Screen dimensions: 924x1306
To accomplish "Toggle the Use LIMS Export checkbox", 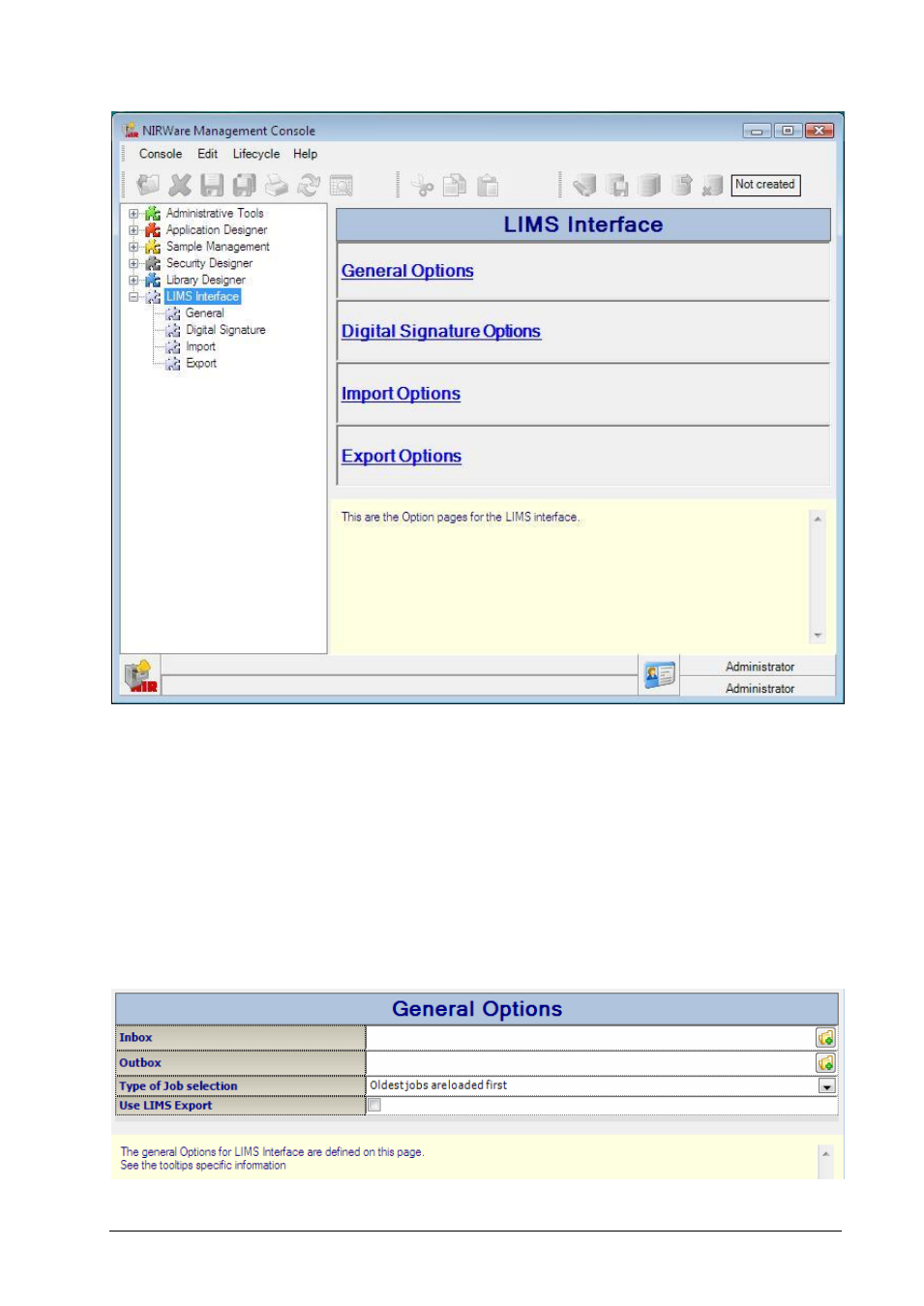I will 374,1105.
